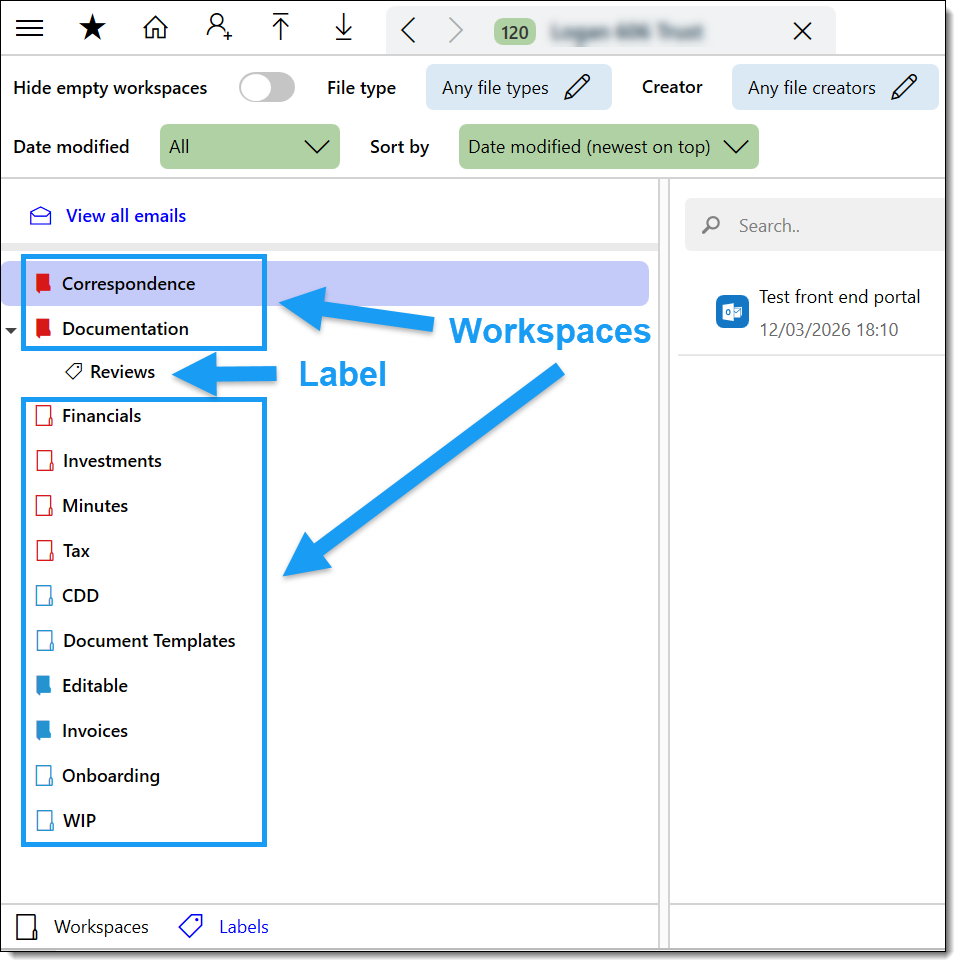The width and height of the screenshot is (961, 967).
Task: Expand the Date modified All dropdown
Action: [249, 147]
